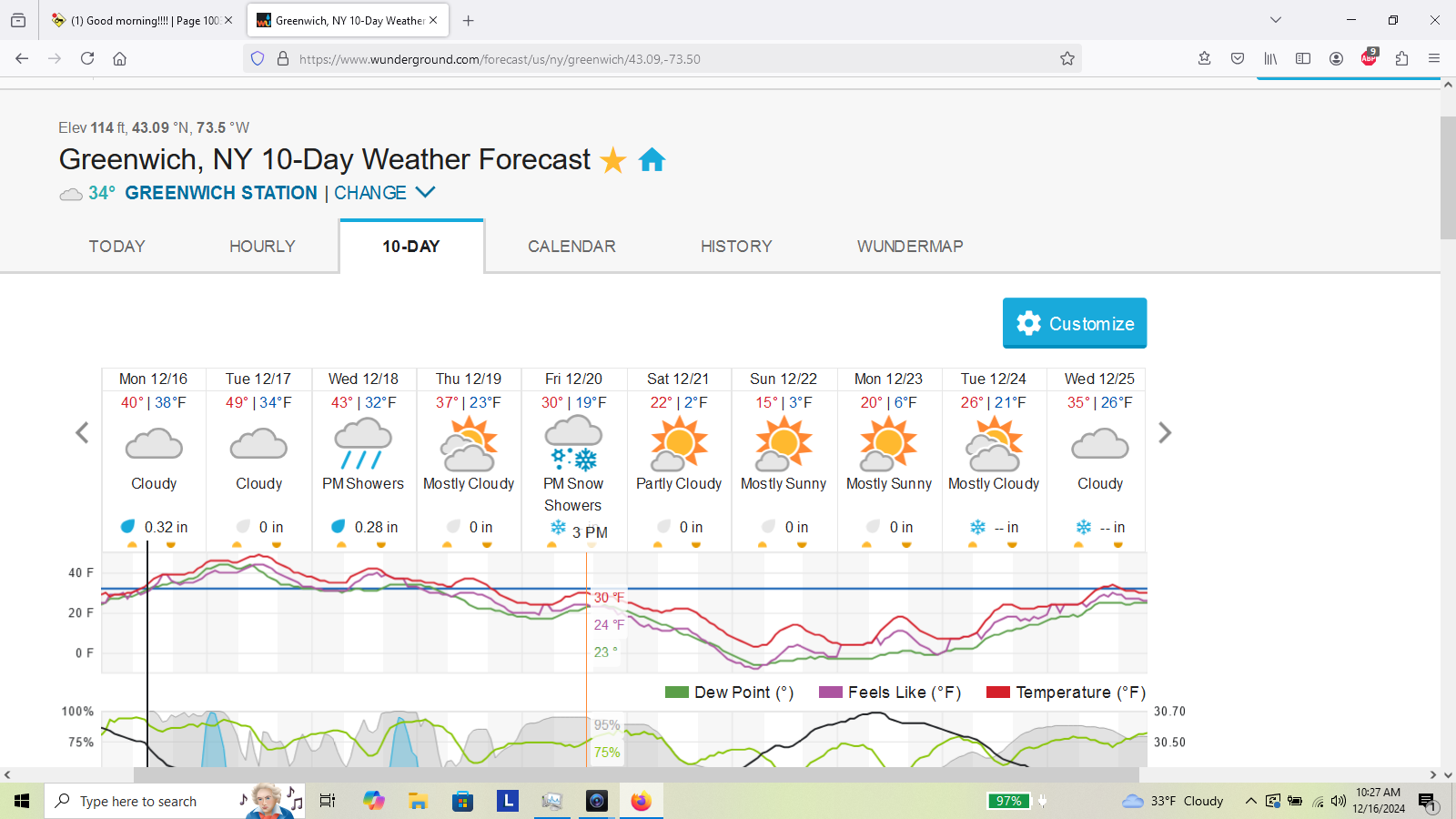Click the gold favorite star icon
The width and height of the screenshot is (1456, 819).
[x=613, y=160]
